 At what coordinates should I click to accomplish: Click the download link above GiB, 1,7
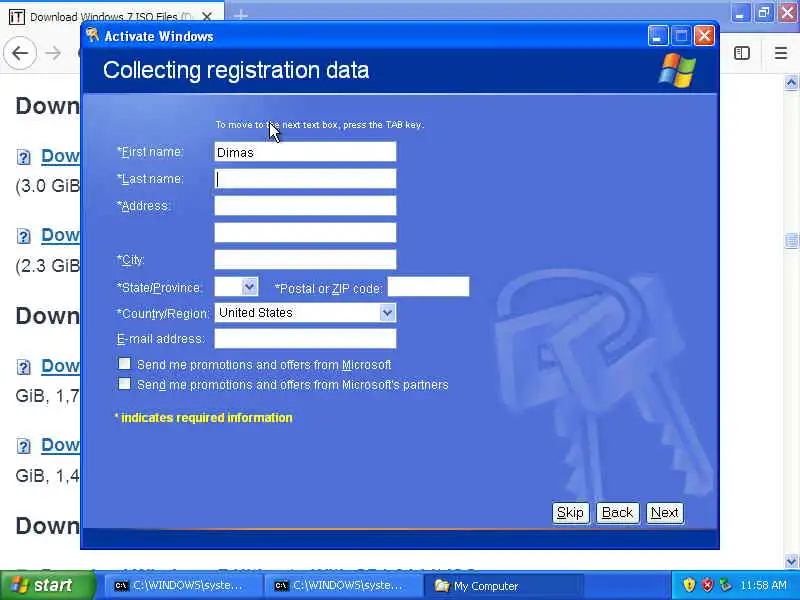pos(60,366)
